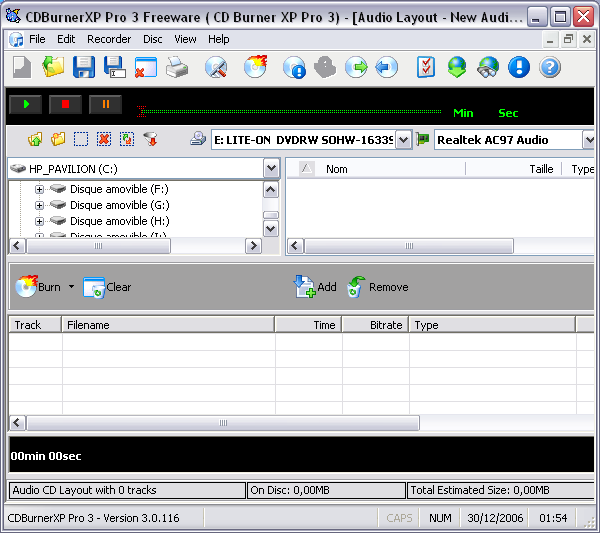Screen dimensions: 600x533
Task: Open the LITE-ON DVDRW recorder dropdown
Action: 403,140
